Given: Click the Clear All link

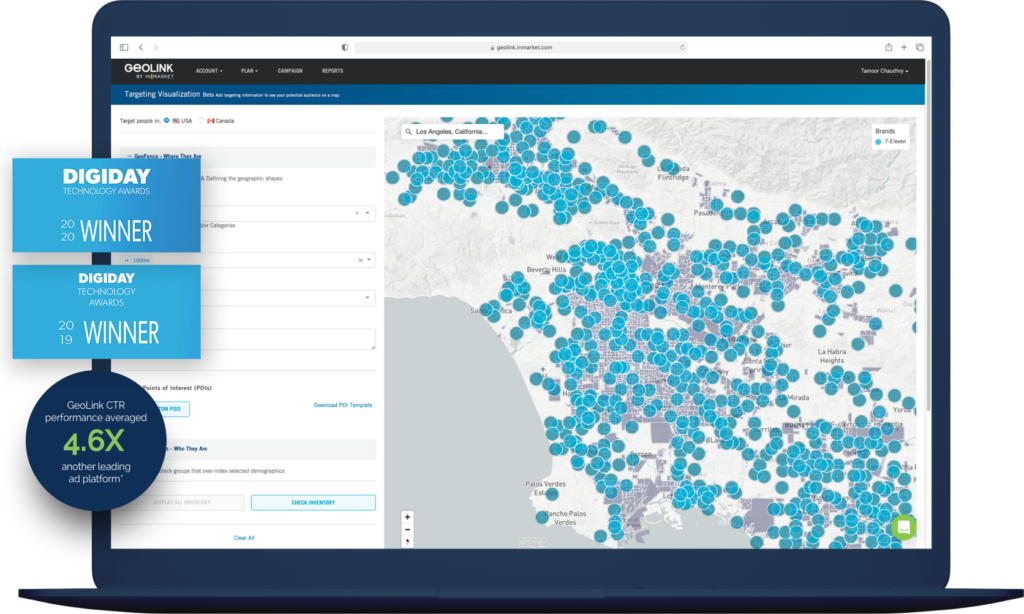Looking at the screenshot, I should tap(244, 538).
